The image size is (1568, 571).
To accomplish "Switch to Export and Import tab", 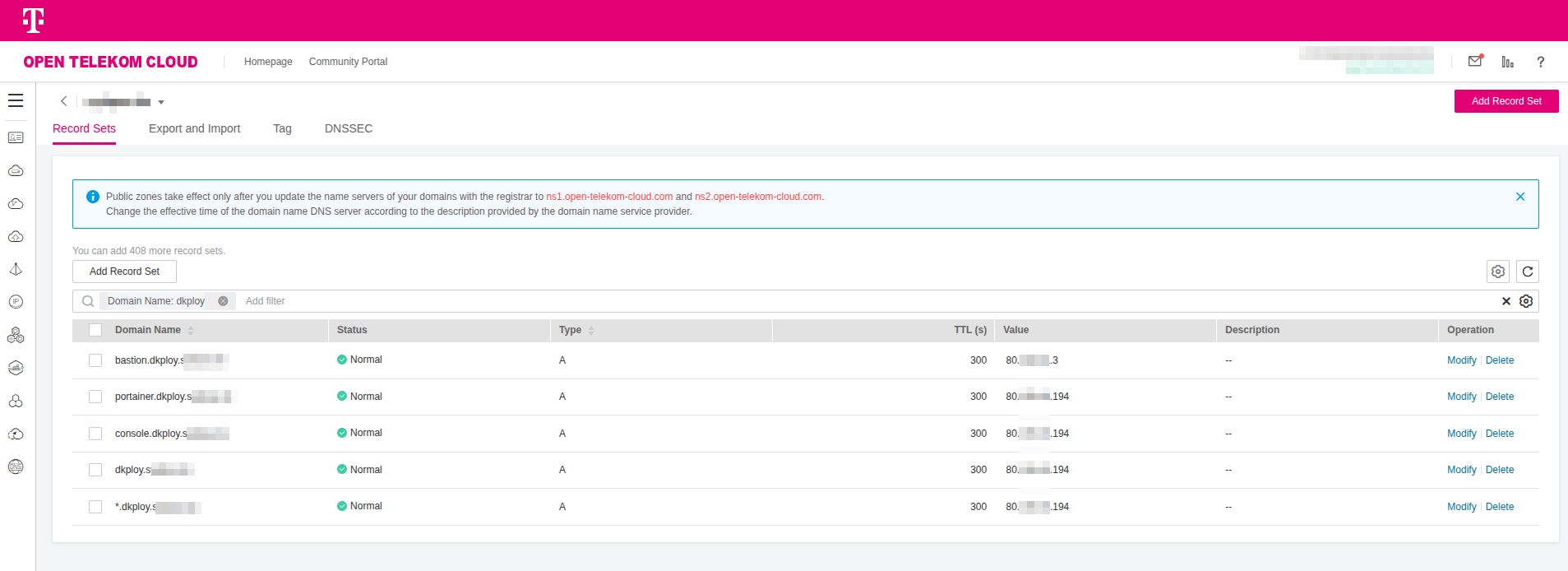I will point(194,128).
